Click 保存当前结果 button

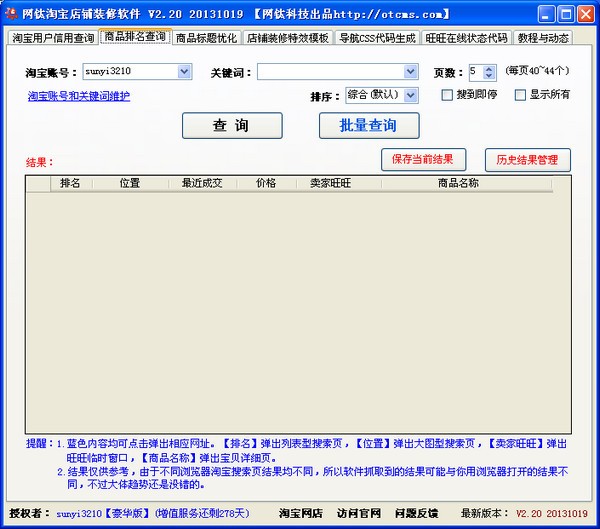423,159
